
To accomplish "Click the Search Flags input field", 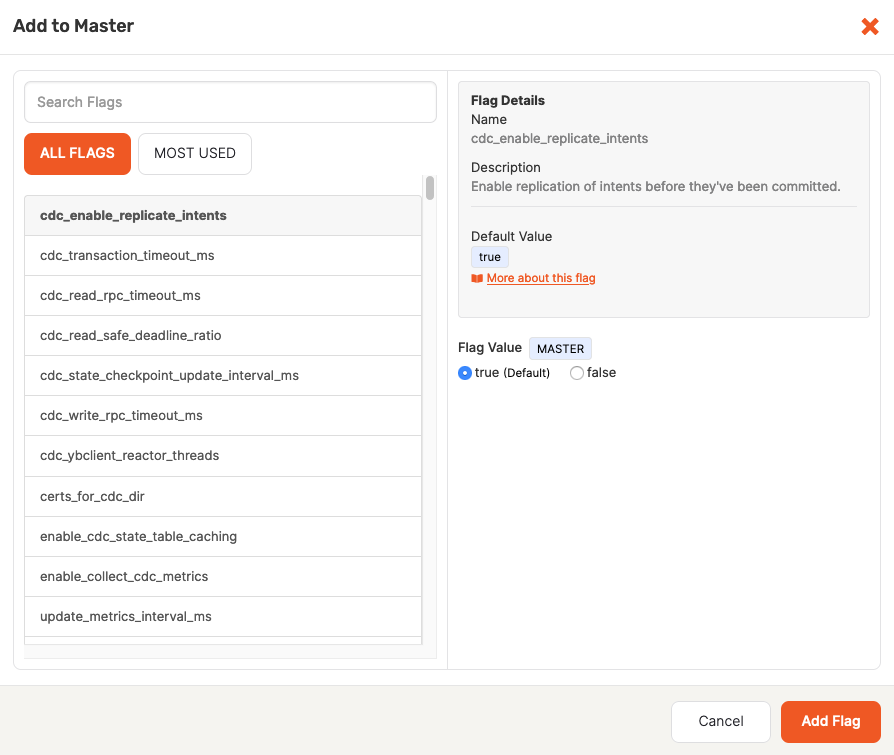I will [x=230, y=102].
